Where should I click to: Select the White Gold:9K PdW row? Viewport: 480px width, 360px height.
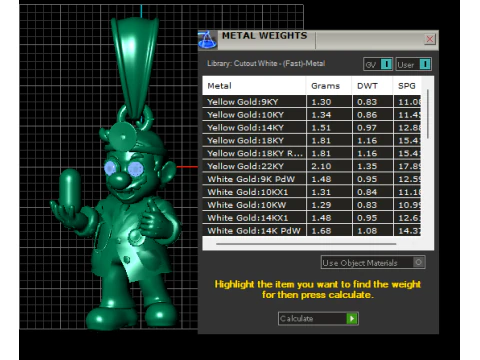coord(311,179)
